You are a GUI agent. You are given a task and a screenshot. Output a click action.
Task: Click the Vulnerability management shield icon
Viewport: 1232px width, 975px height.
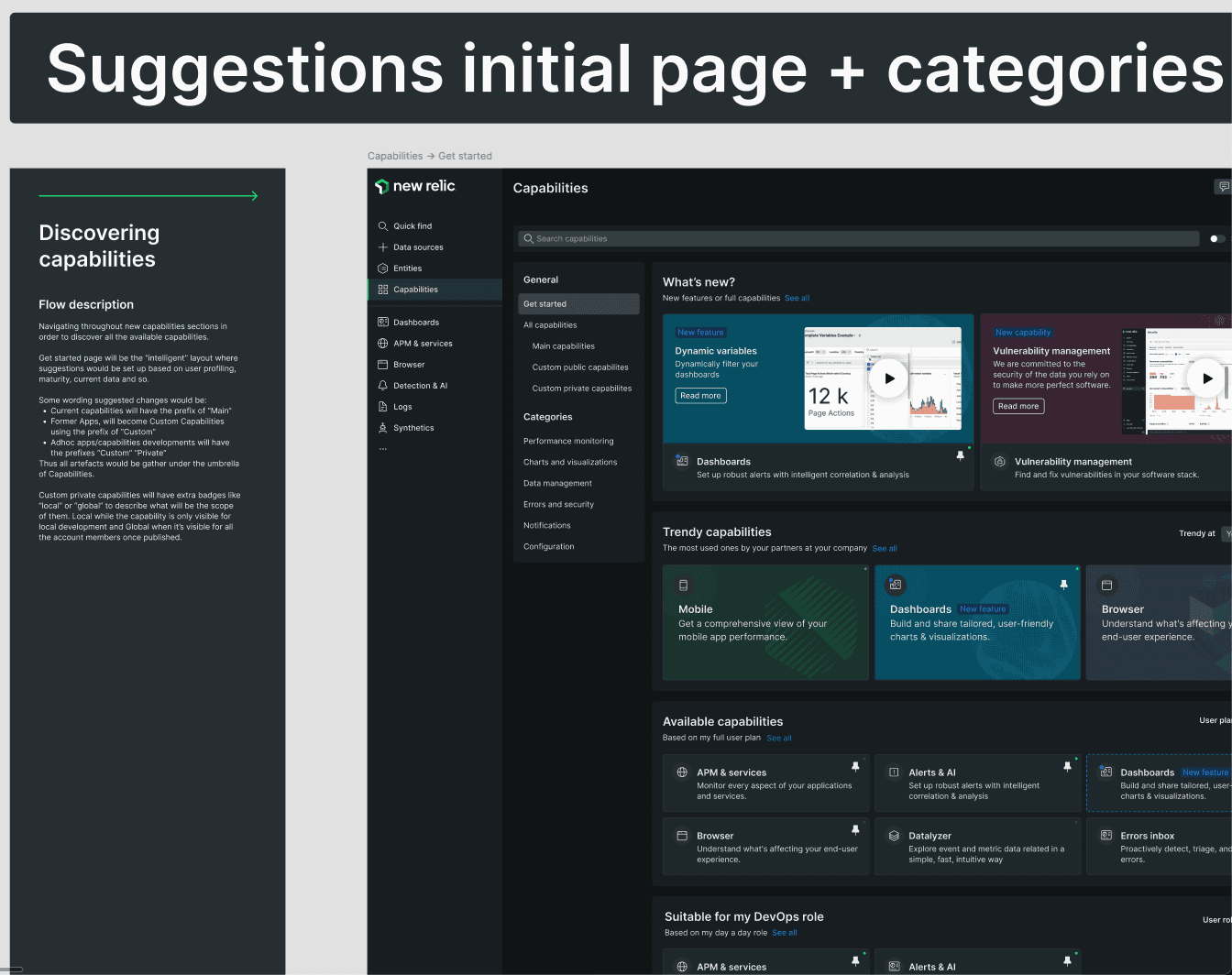(x=999, y=462)
